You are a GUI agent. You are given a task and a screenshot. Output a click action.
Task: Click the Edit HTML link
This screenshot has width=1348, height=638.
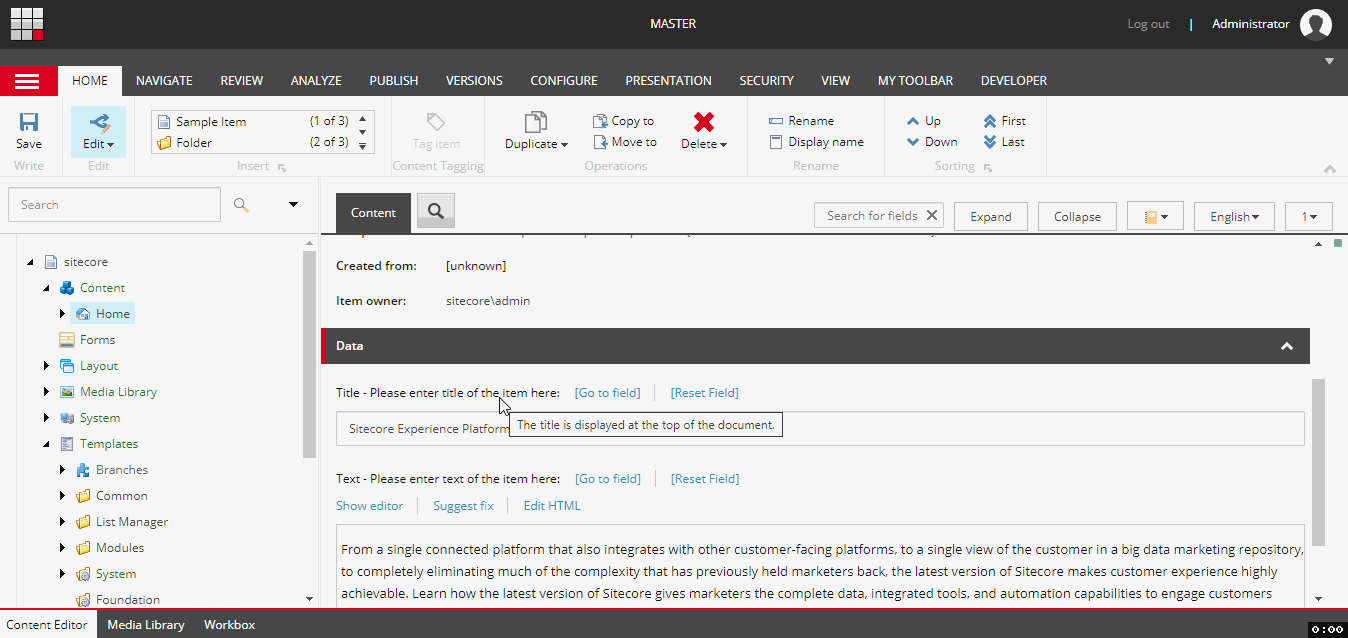(552, 506)
